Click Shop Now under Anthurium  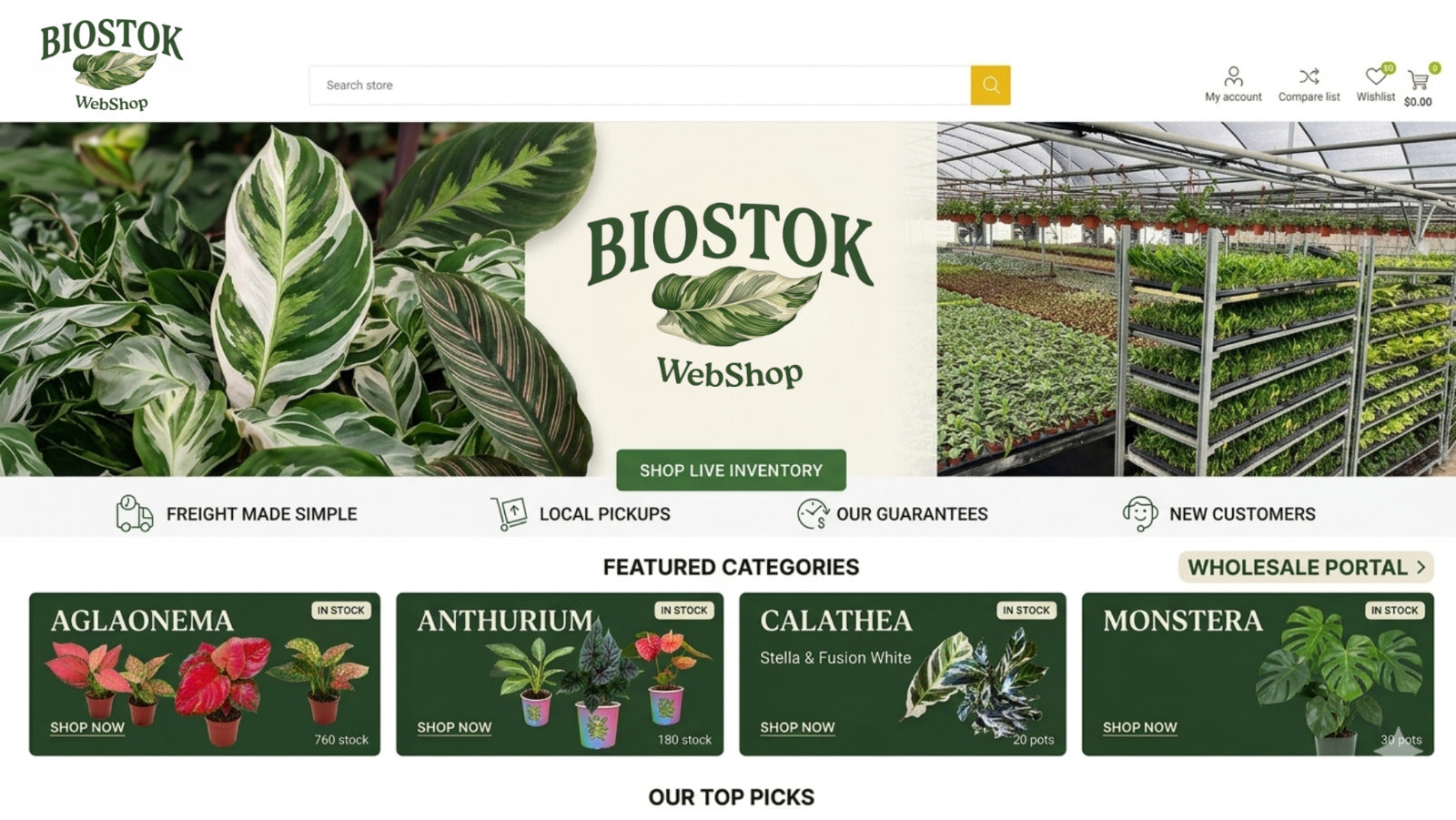click(x=454, y=727)
